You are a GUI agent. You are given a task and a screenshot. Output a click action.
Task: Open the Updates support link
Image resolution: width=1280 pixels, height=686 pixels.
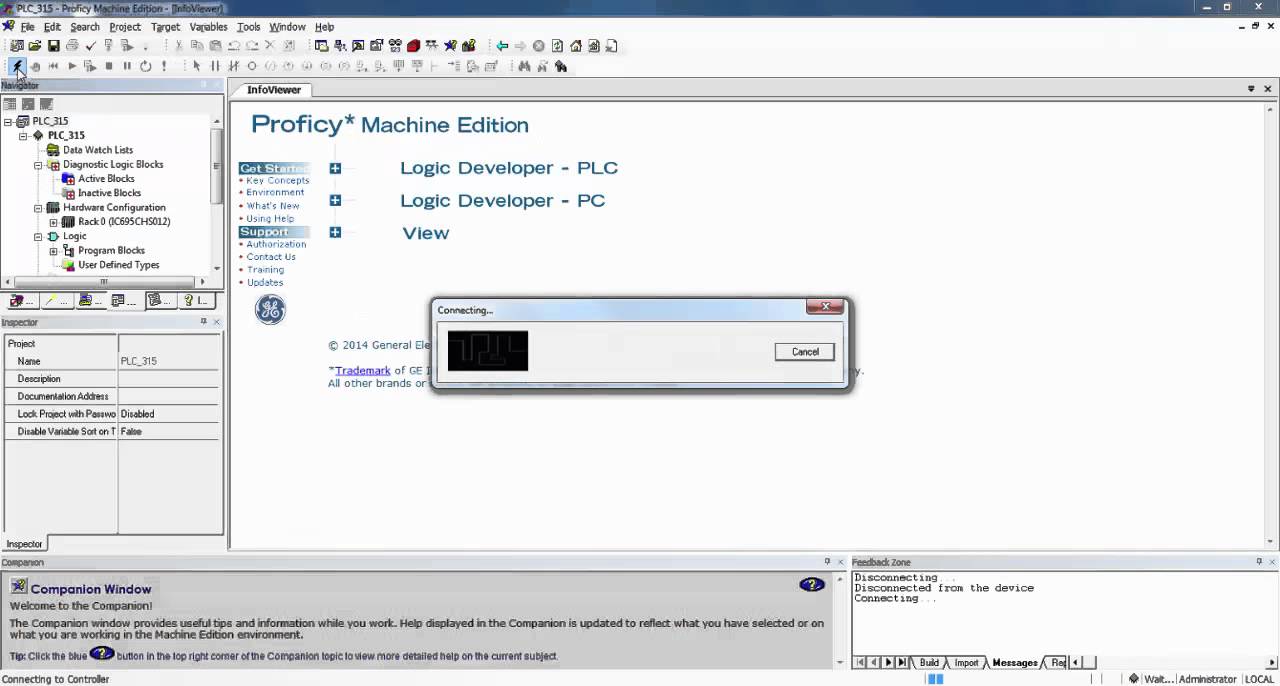(x=265, y=282)
